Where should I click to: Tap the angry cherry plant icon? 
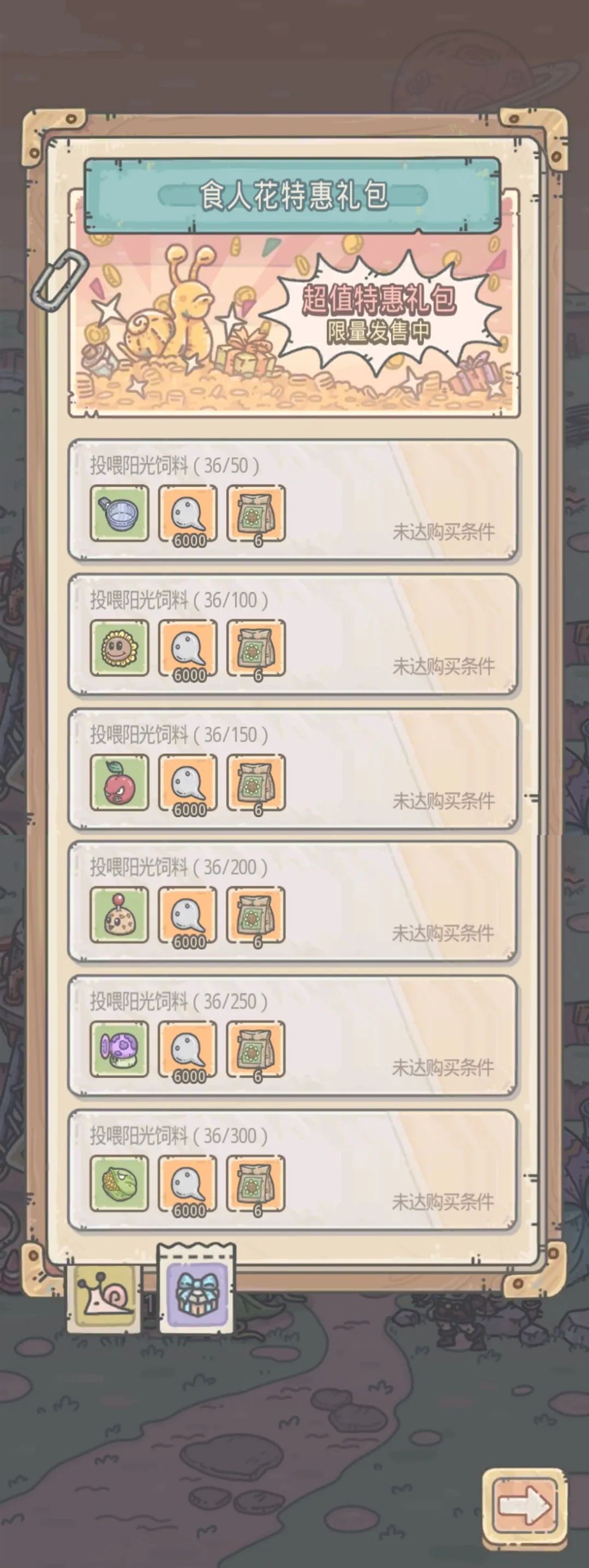point(119,782)
